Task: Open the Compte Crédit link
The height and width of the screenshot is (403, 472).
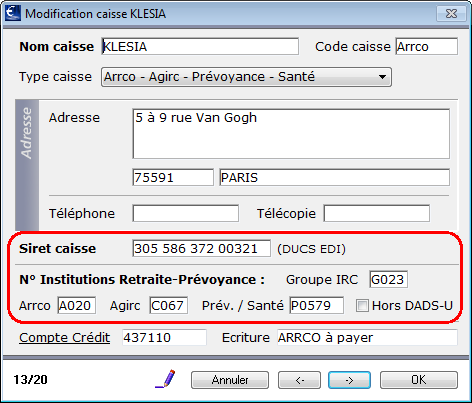Action: pos(64,338)
